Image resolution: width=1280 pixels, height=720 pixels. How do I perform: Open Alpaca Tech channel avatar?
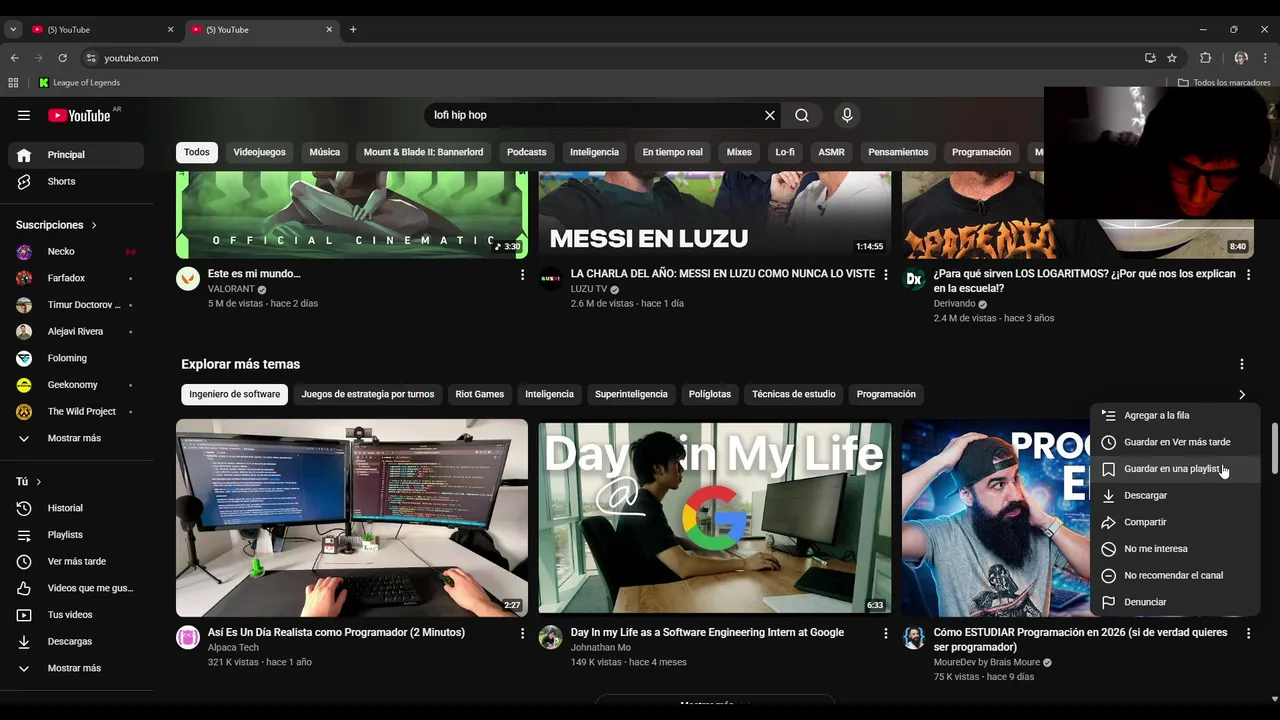coord(188,638)
